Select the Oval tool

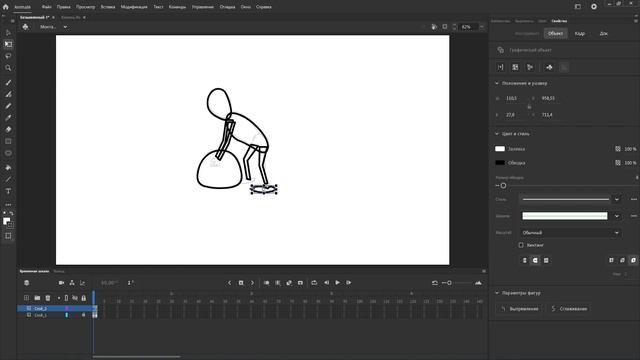click(x=8, y=153)
